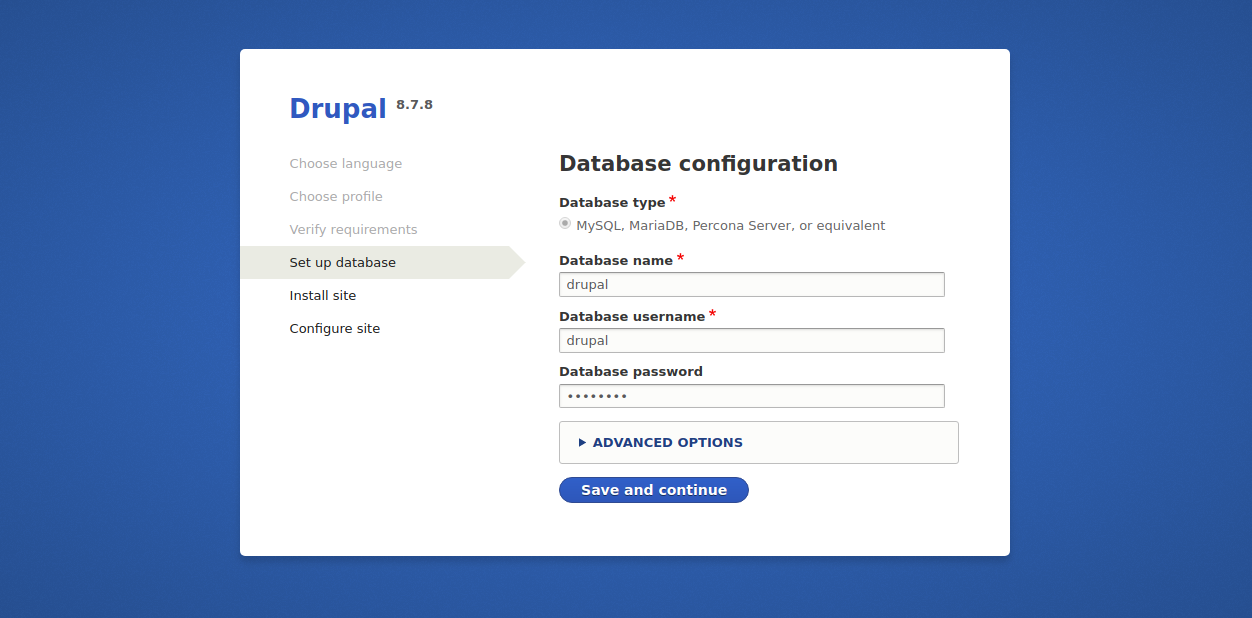Click the Drupal site title
Screen dimensions: 1252x618
(x=338, y=108)
